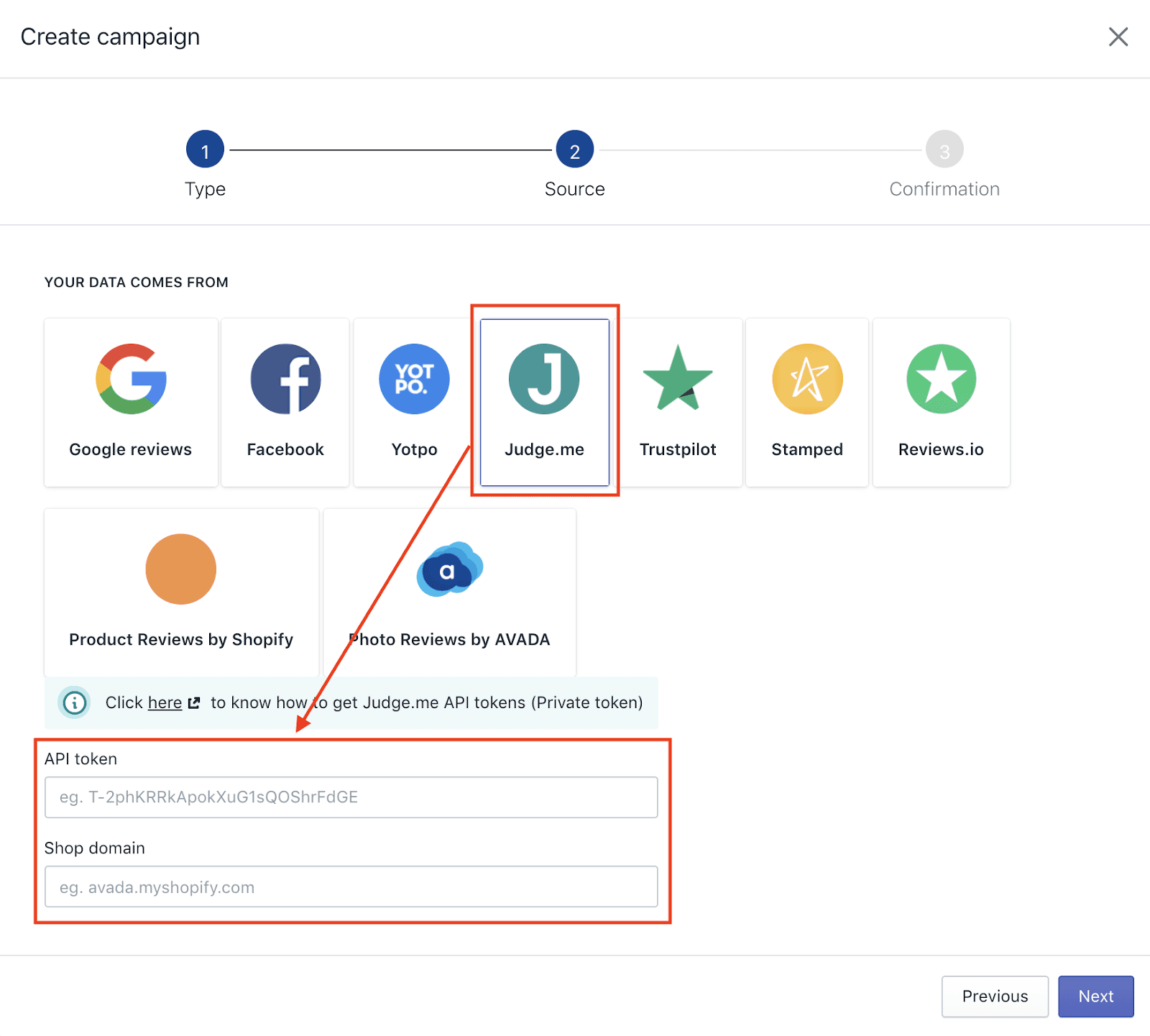The width and height of the screenshot is (1150, 1036).
Task: Go back to step 1 Type
Action: (x=205, y=150)
